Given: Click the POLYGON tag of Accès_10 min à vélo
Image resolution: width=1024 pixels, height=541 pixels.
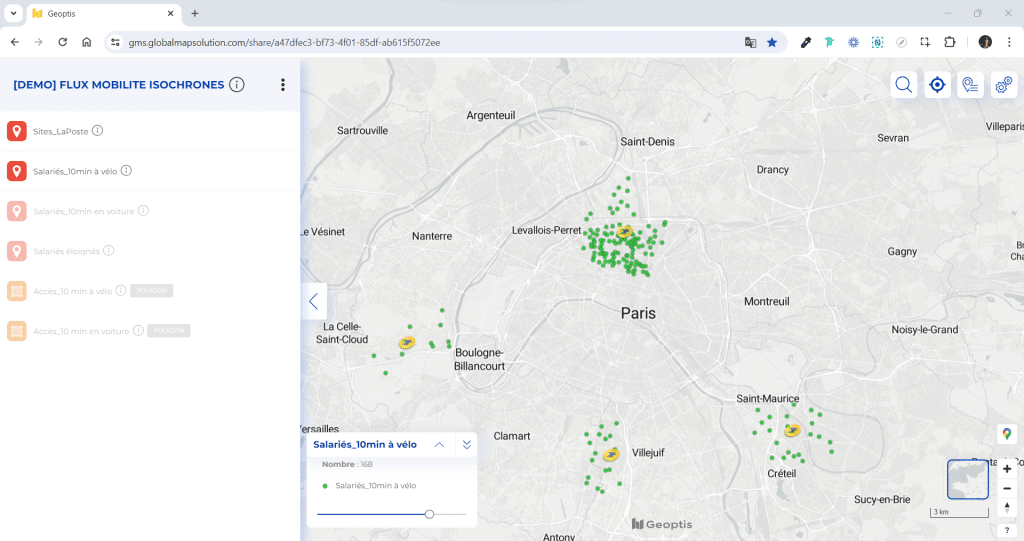Looking at the screenshot, I should click(152, 291).
